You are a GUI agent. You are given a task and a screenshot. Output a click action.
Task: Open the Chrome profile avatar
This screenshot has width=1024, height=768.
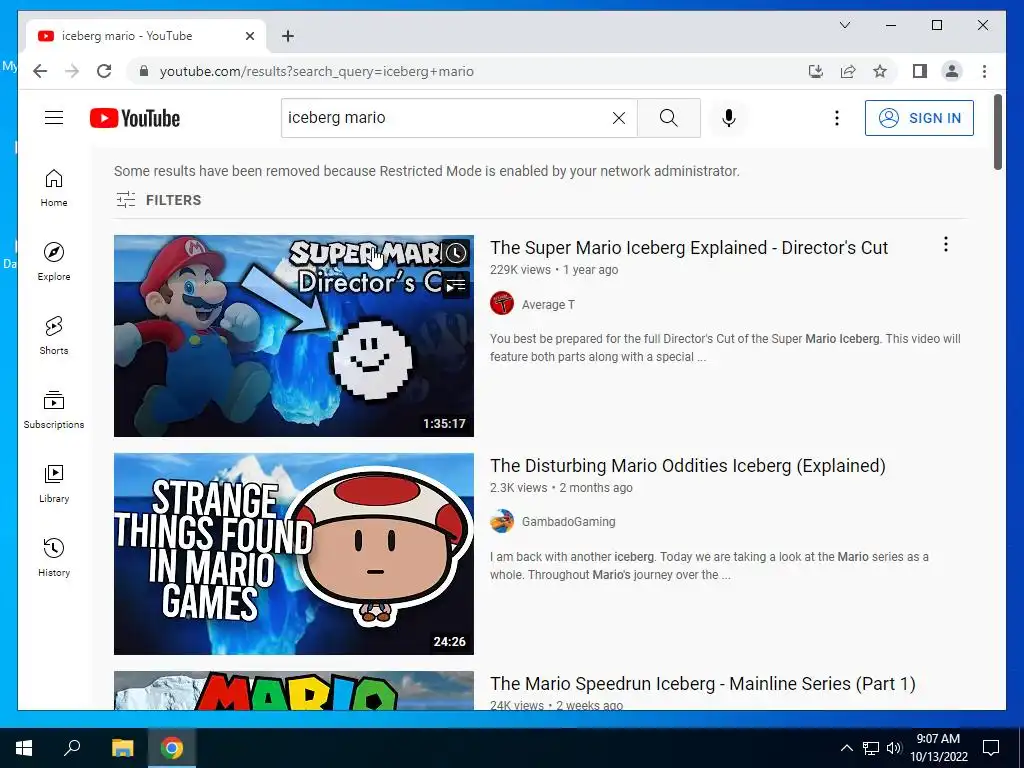pyautogui.click(x=952, y=71)
